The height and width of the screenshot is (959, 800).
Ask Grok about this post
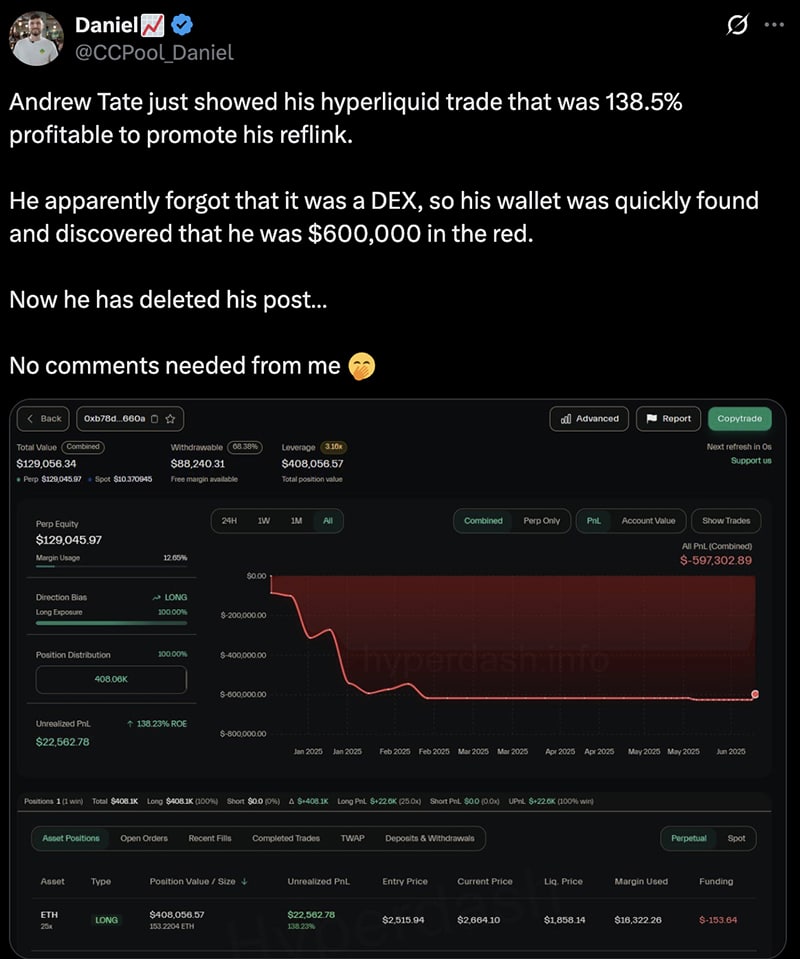(x=736, y=26)
